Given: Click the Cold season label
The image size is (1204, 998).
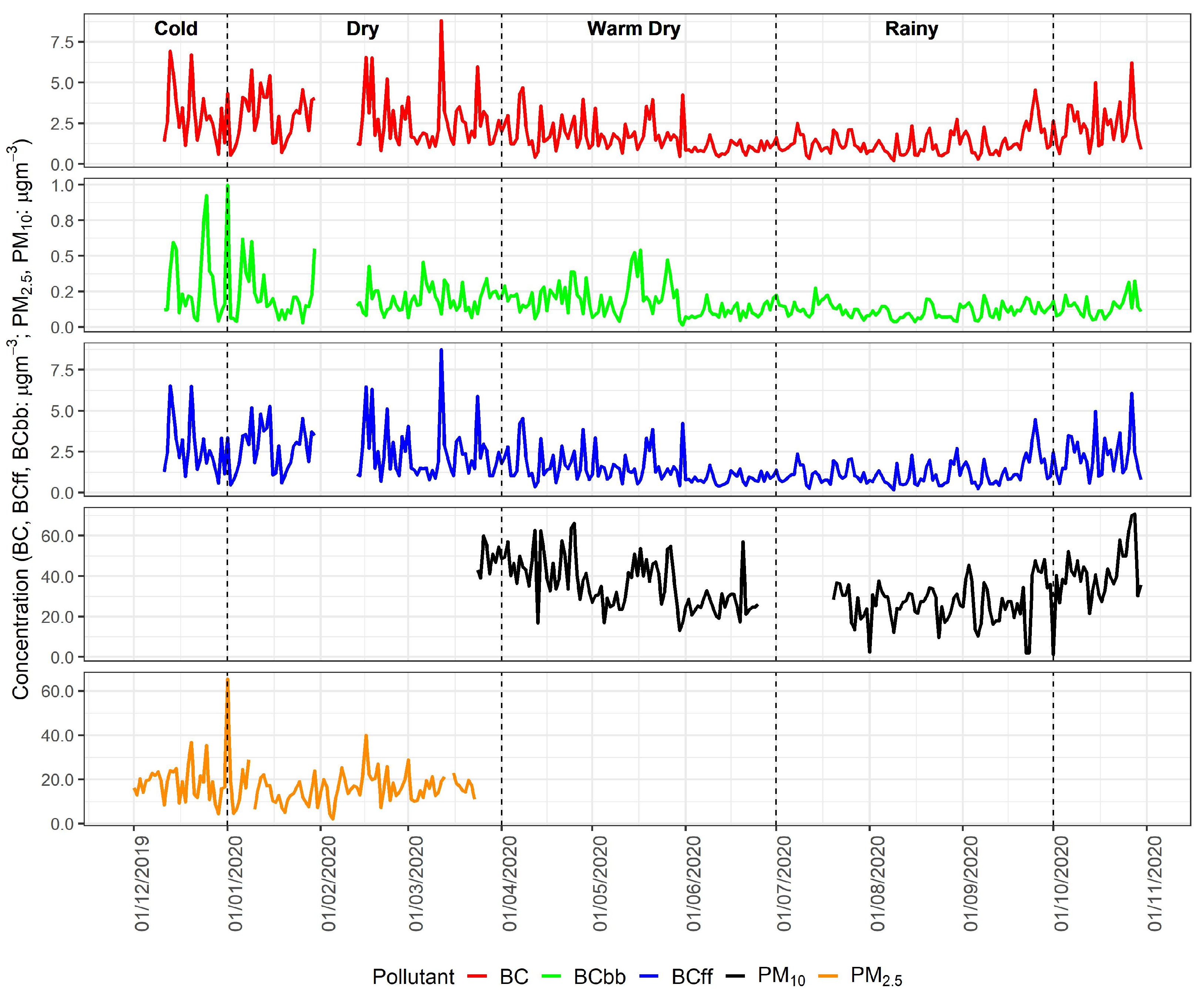Looking at the screenshot, I should click(175, 29).
